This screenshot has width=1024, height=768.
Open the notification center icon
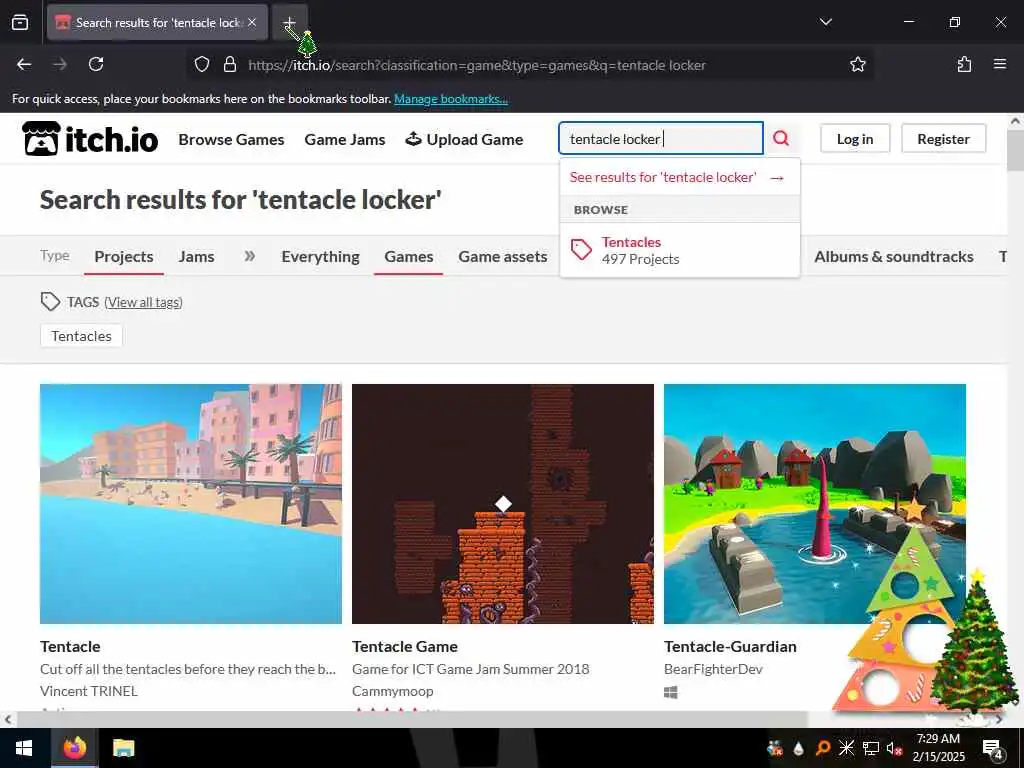click(993, 749)
